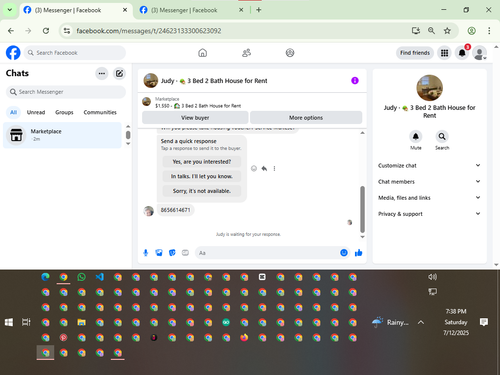
Task: Choose a sticker icon in composer
Action: 172,253
